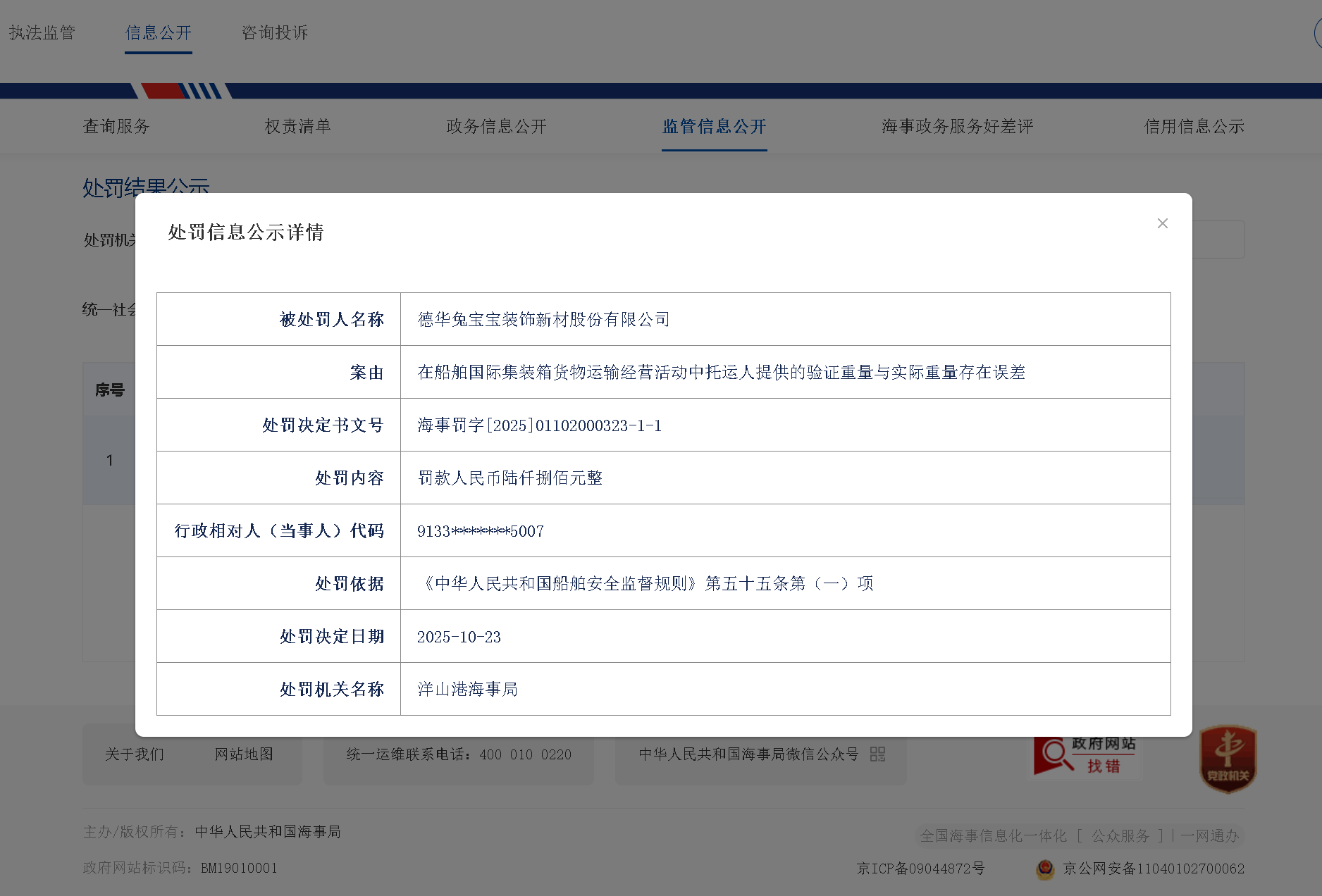This screenshot has width=1322, height=896.
Task: Click the WeChat QR code icon
Action: tap(877, 754)
